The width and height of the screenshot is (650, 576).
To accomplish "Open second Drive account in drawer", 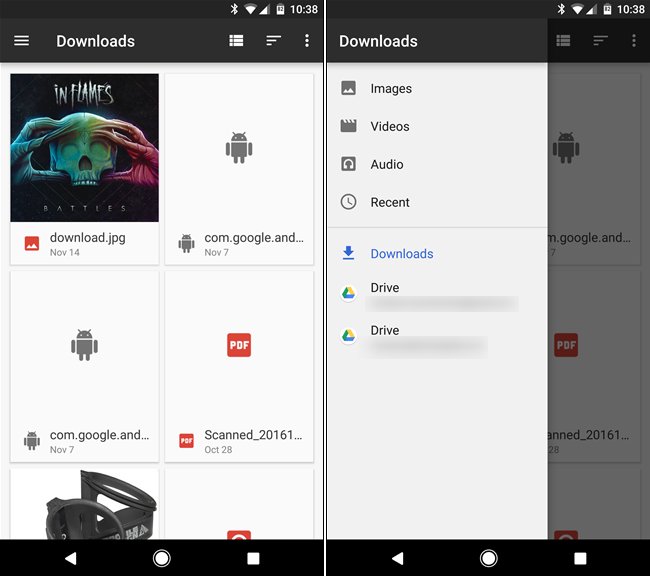I will click(x=437, y=336).
